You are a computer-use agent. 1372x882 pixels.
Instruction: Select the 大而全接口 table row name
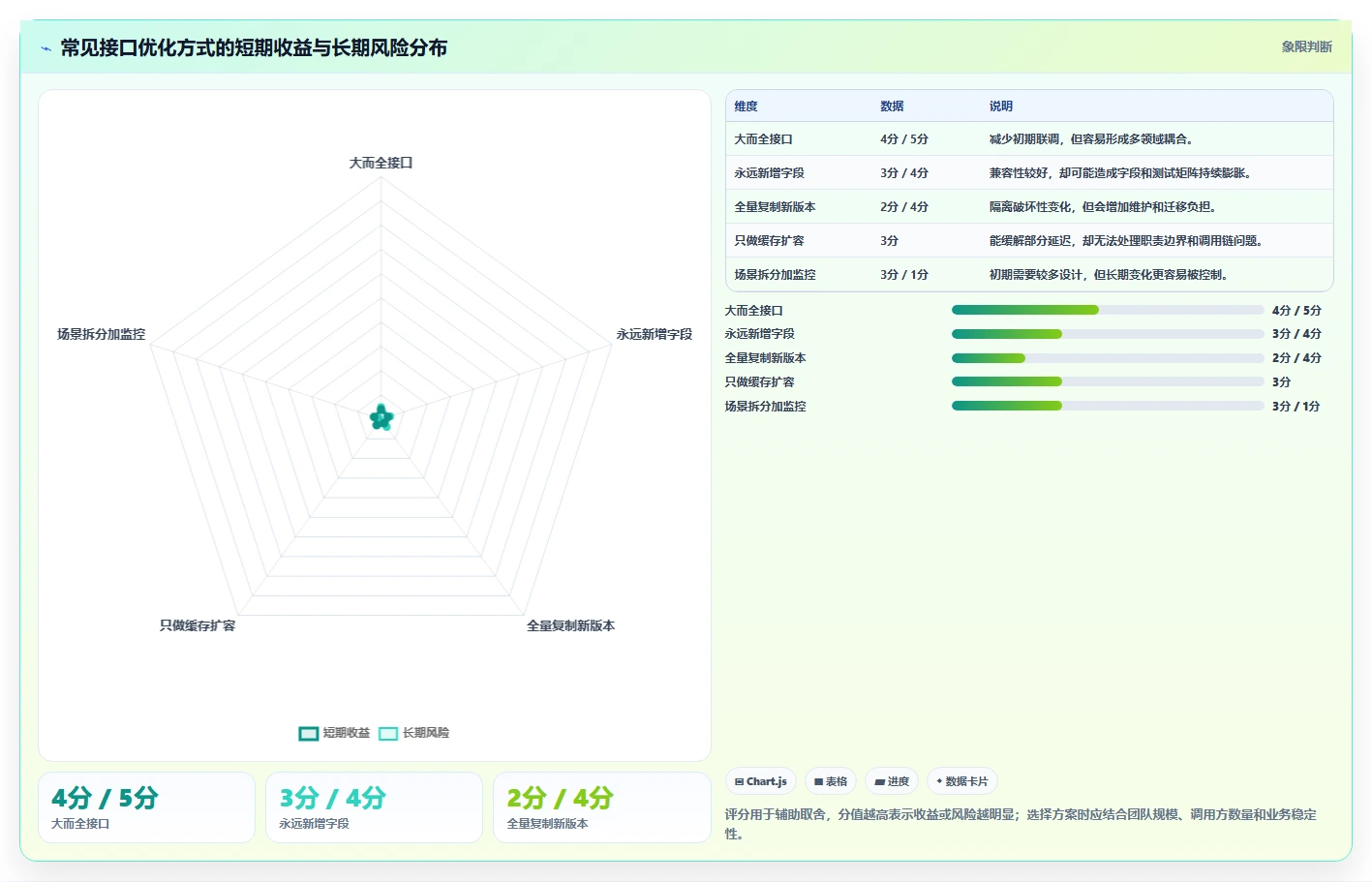point(763,139)
